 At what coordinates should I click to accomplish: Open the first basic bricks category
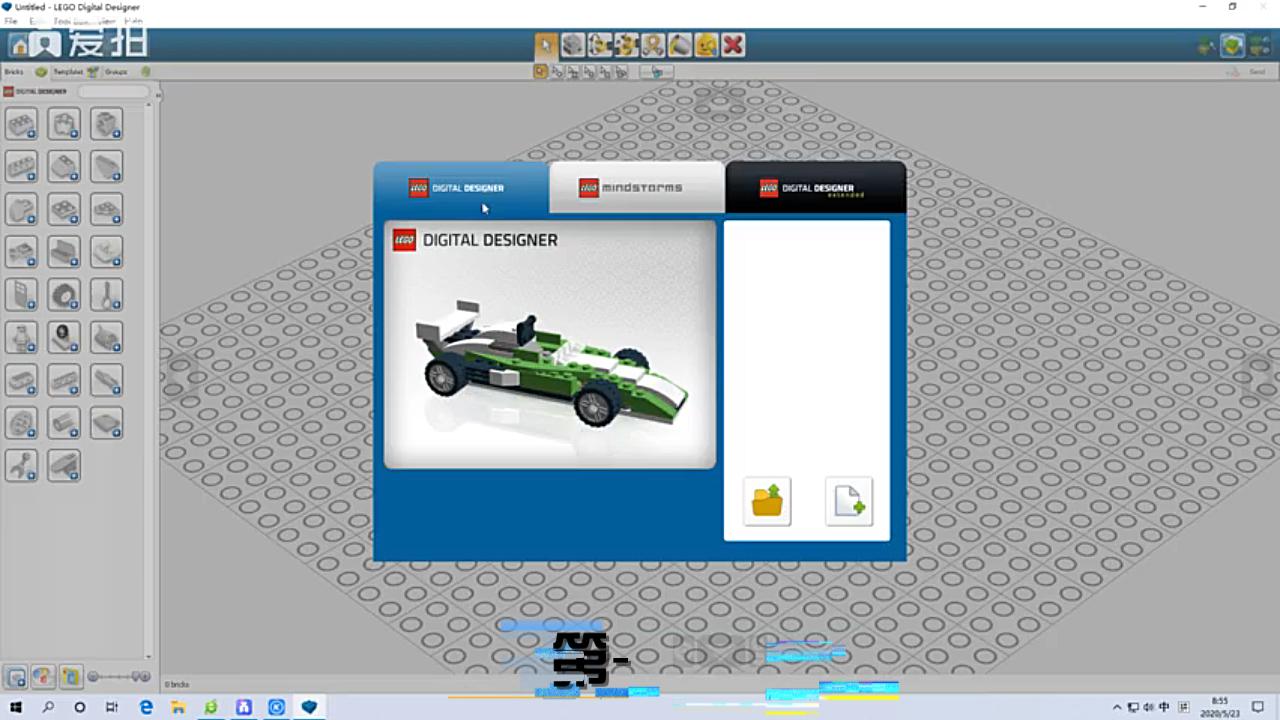tap(21, 124)
